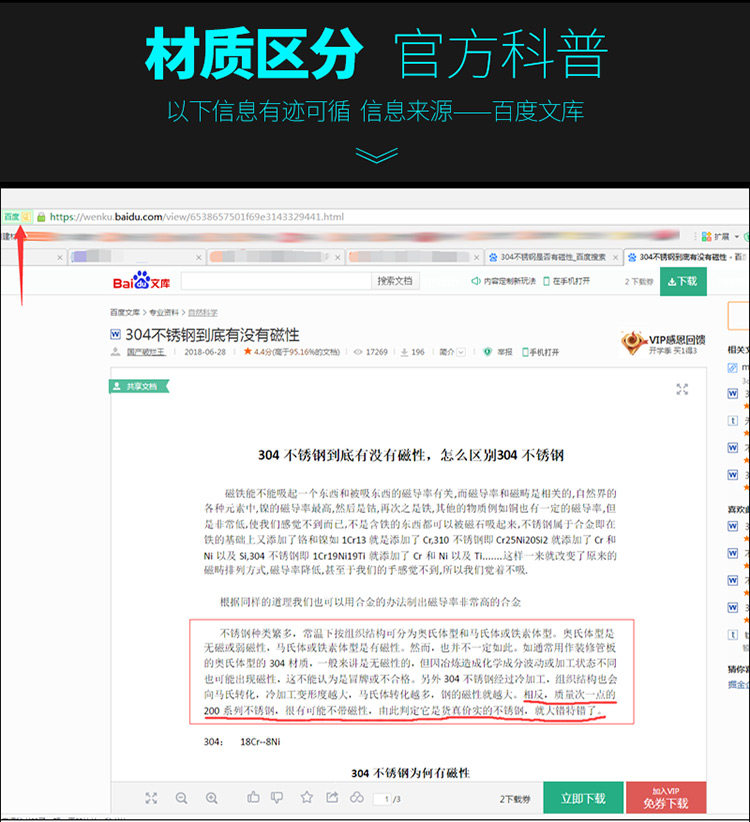This screenshot has height=822, width=750.
Task: Expand the 简介 dropdown arrow
Action: 461,352
